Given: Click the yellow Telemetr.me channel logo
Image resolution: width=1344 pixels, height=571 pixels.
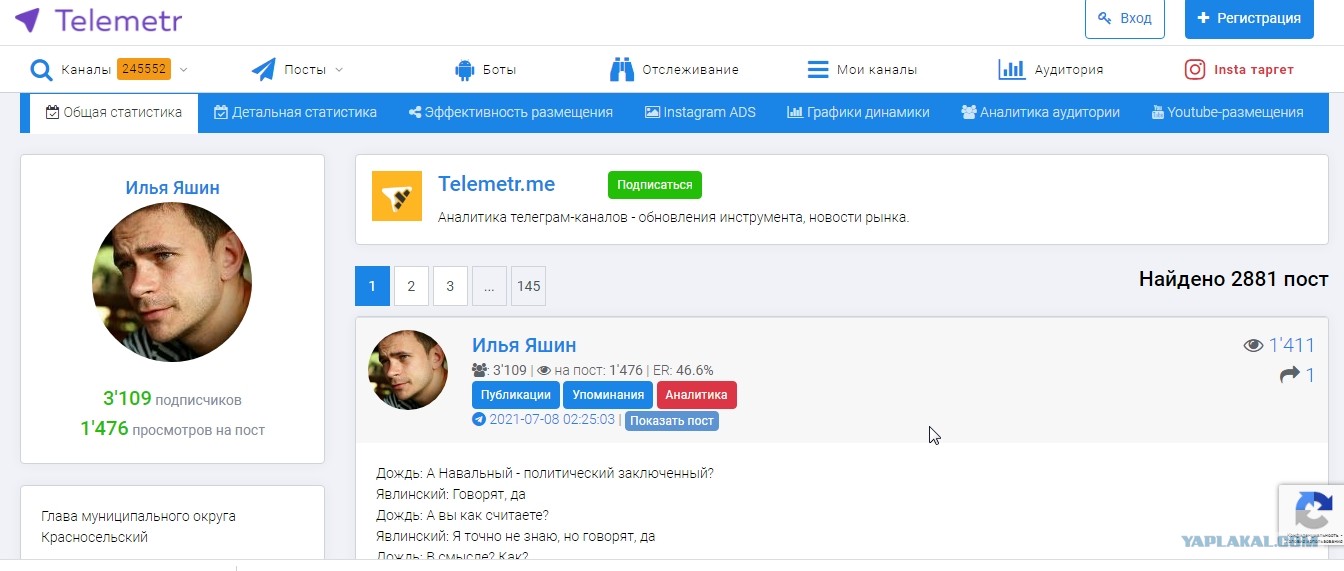Looking at the screenshot, I should pyautogui.click(x=397, y=196).
